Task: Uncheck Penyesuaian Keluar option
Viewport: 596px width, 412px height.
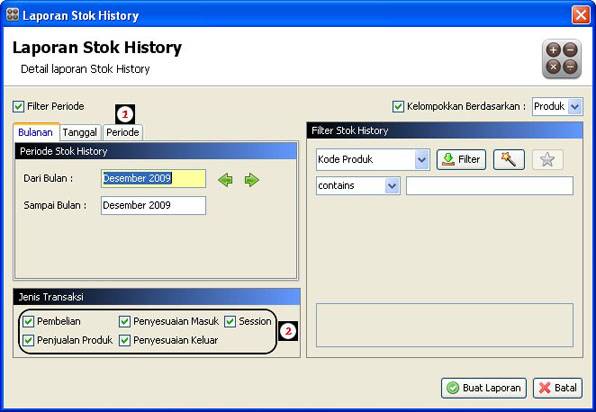Action: (x=125, y=340)
